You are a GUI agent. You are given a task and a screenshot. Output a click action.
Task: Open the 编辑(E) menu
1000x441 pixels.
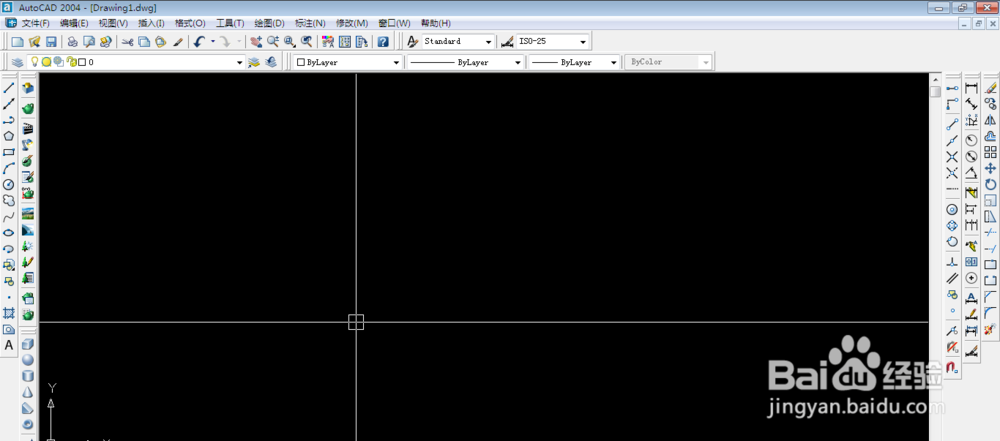[75, 23]
